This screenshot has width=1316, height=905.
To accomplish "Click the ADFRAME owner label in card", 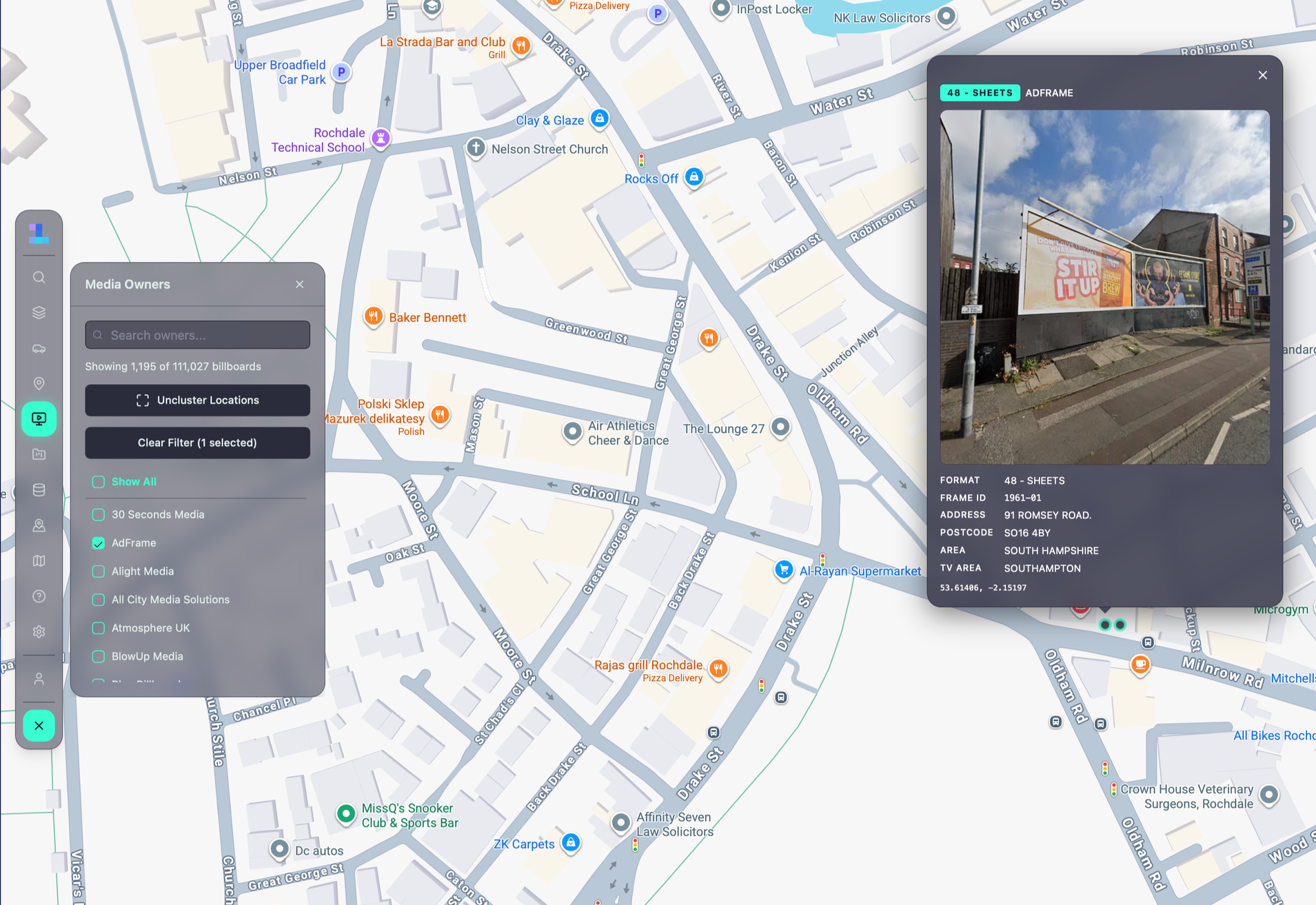I will click(x=1049, y=93).
